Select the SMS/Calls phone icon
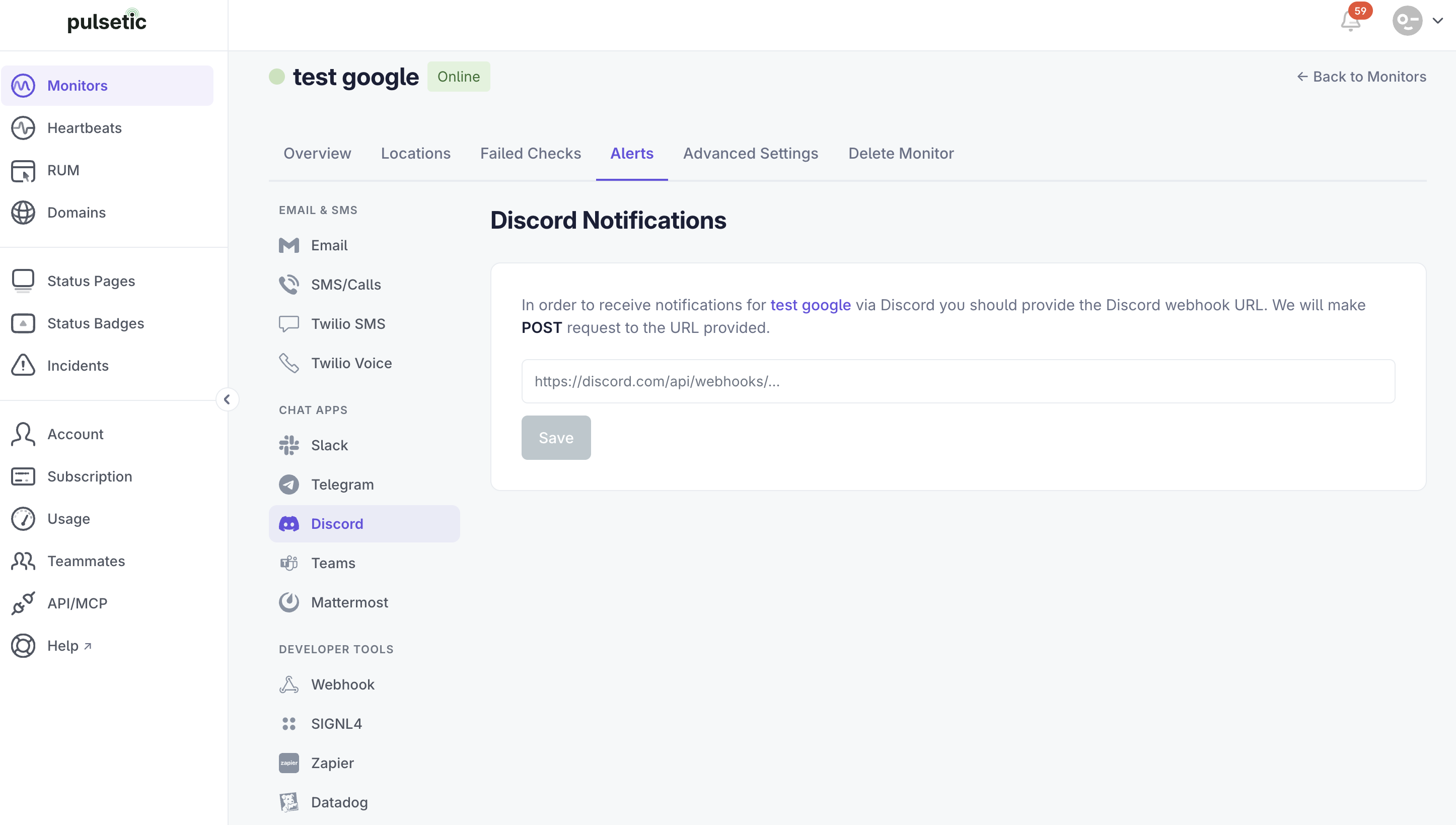Image resolution: width=1456 pixels, height=825 pixels. coord(289,285)
